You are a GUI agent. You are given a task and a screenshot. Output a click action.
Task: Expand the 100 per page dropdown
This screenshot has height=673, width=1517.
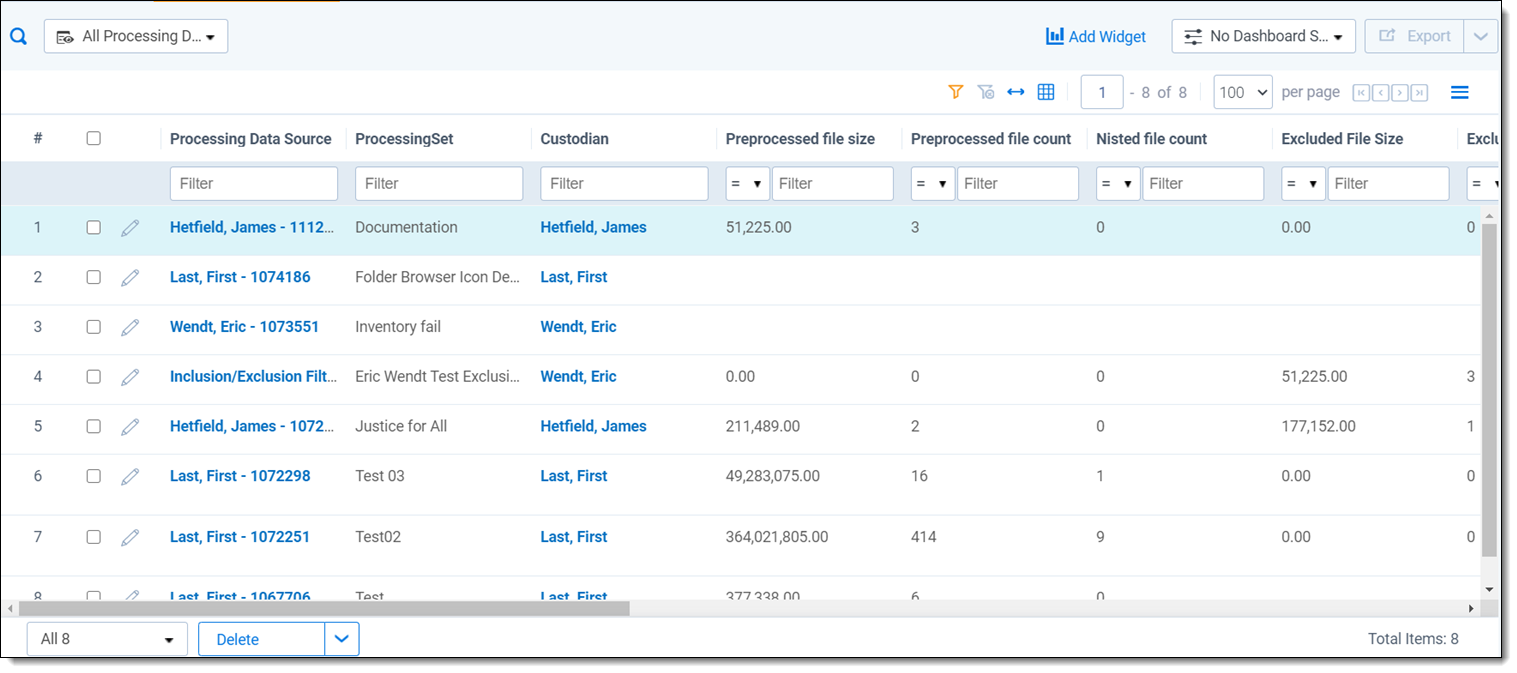click(x=1242, y=92)
